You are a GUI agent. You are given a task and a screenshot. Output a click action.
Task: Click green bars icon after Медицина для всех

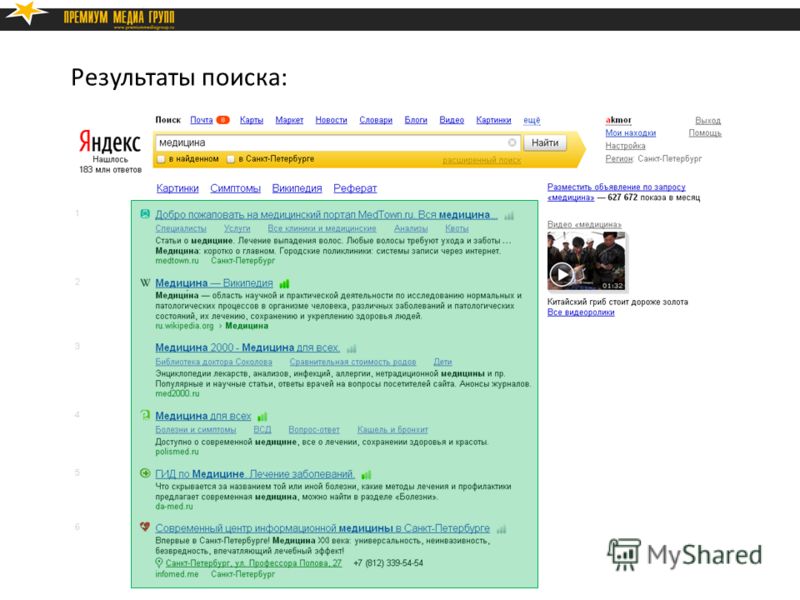click(262, 417)
